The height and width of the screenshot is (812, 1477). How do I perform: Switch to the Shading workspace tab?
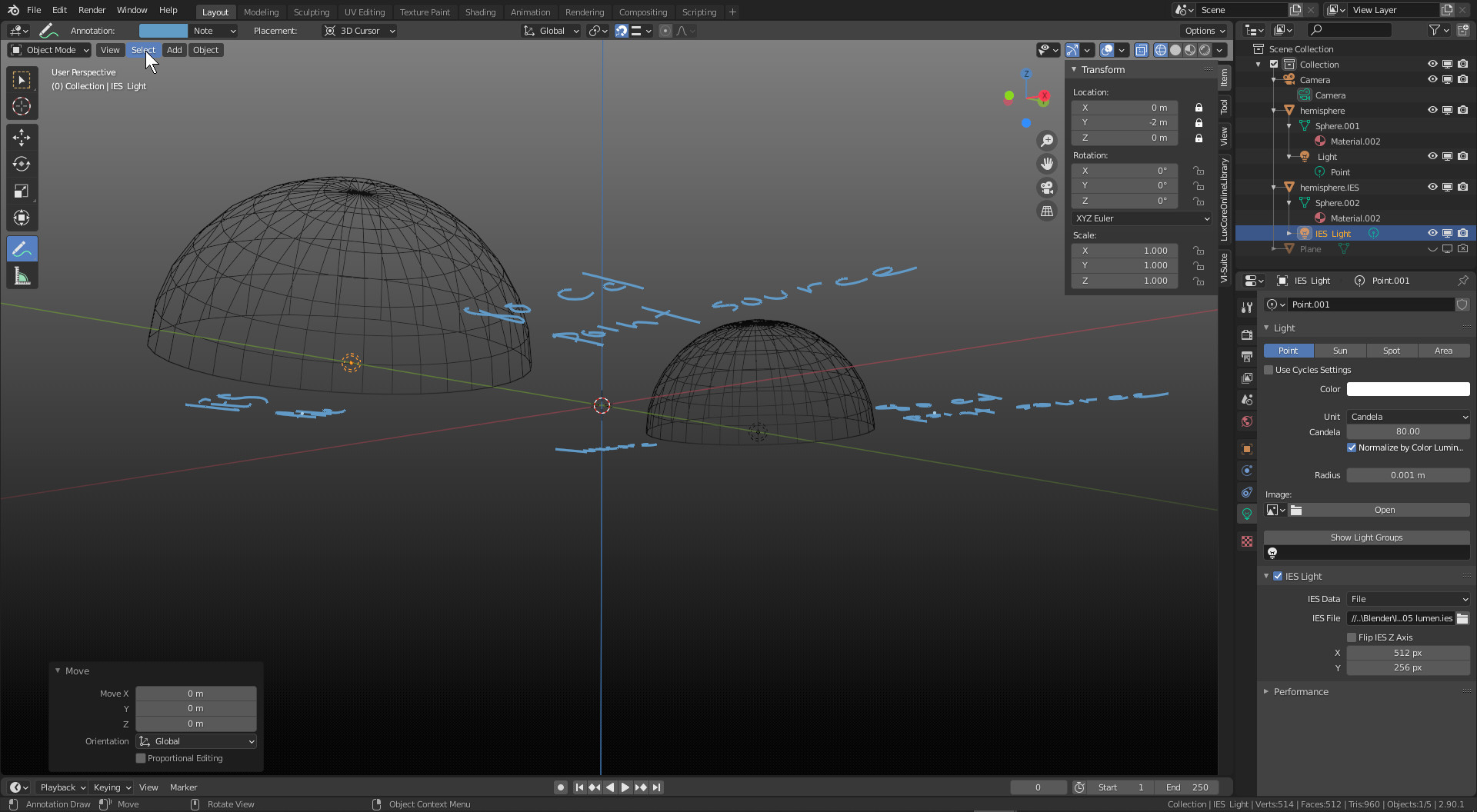coord(480,12)
